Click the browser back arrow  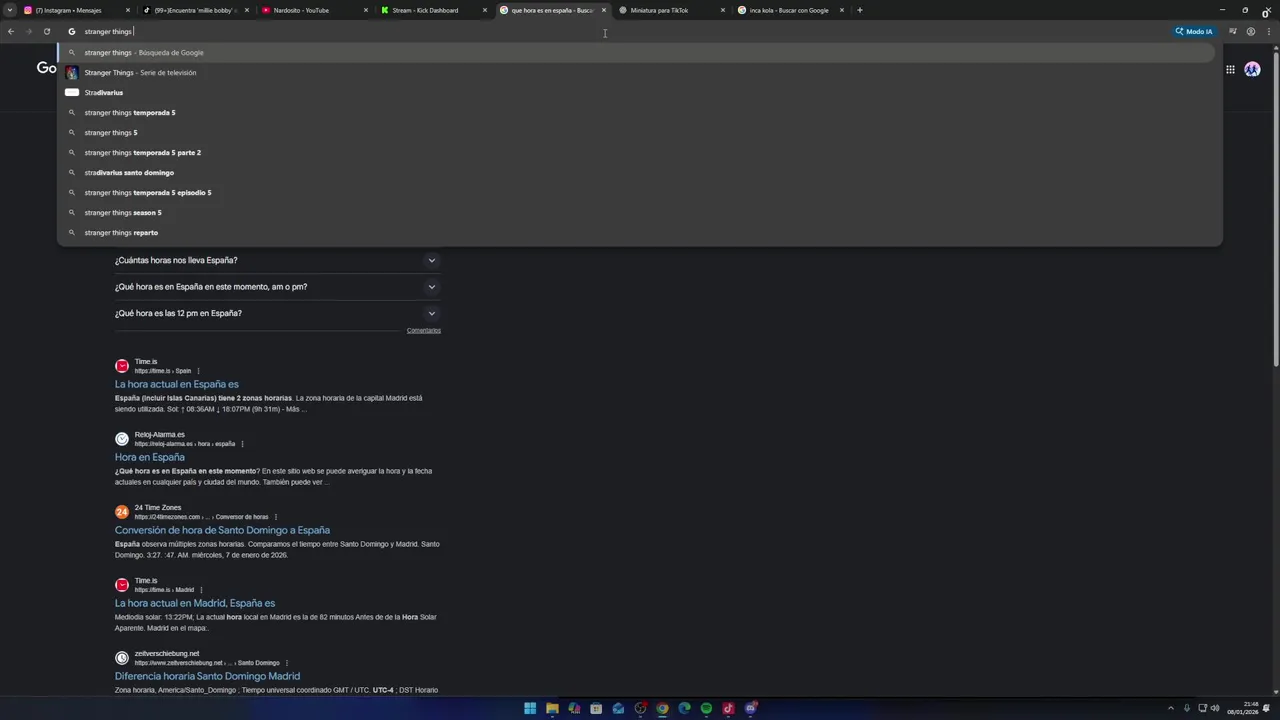pyautogui.click(x=11, y=31)
